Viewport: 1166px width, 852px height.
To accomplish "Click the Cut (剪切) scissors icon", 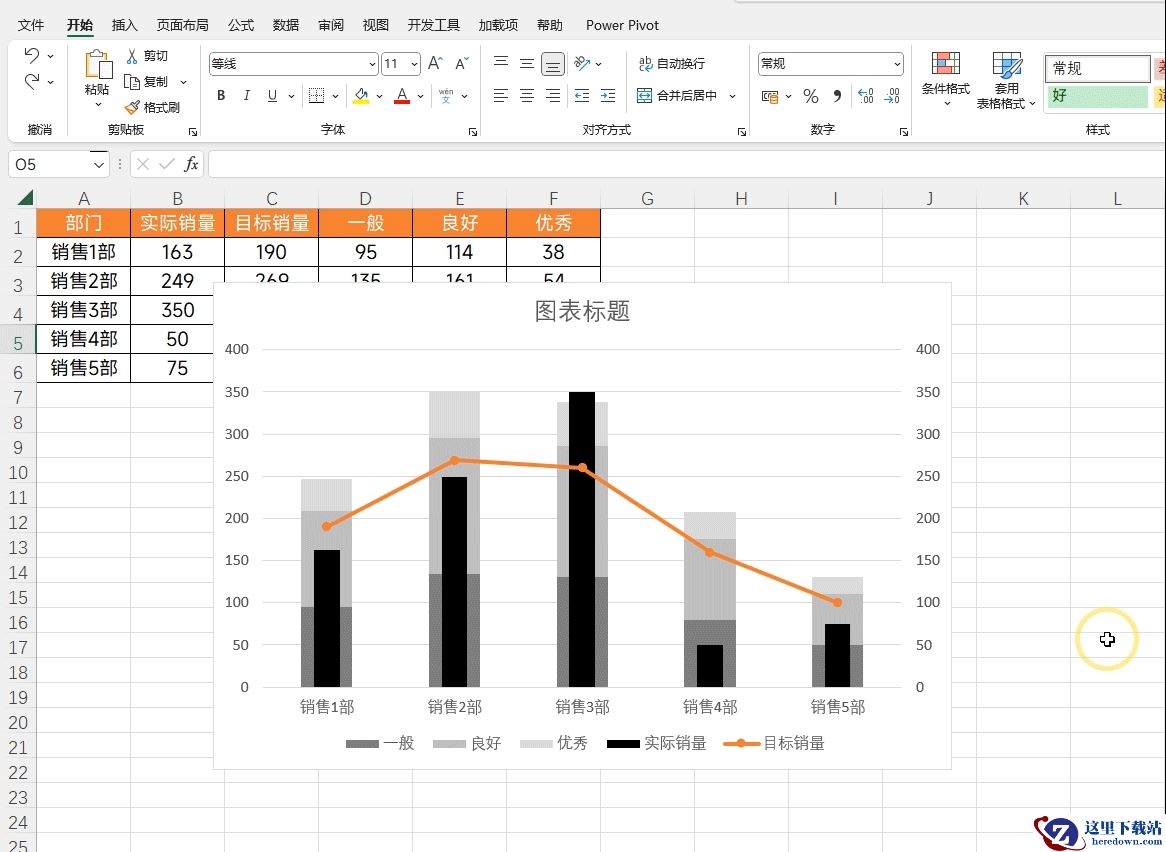I will 132,56.
